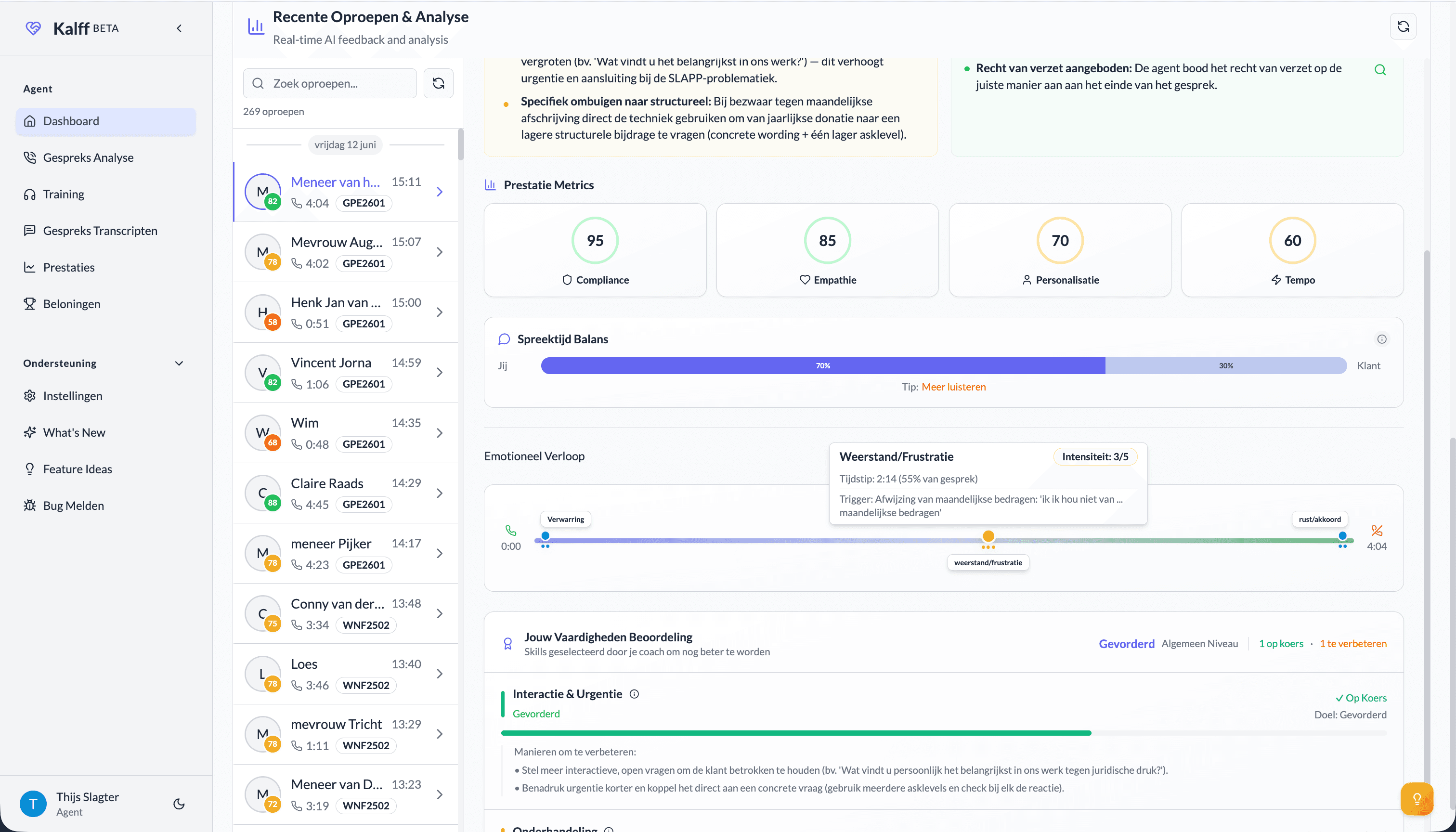This screenshot has height=832, width=1456.
Task: Click the 1 te verbeteren link
Action: 1352,644
